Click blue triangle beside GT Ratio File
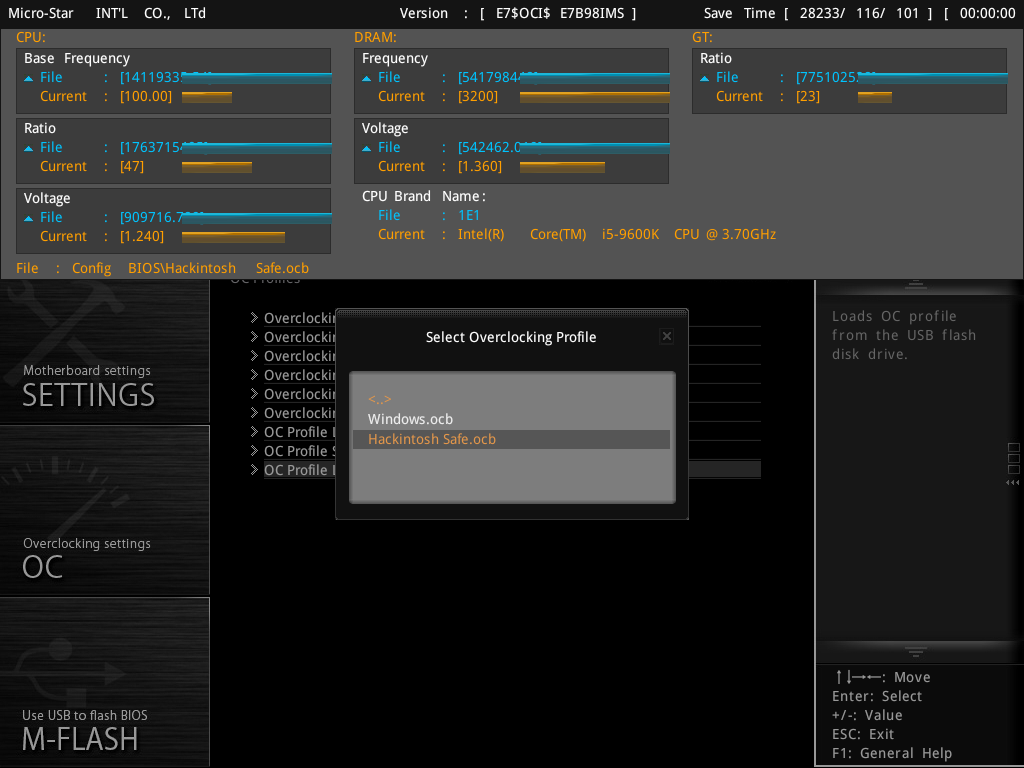Image resolution: width=1024 pixels, height=768 pixels. pyautogui.click(x=705, y=78)
